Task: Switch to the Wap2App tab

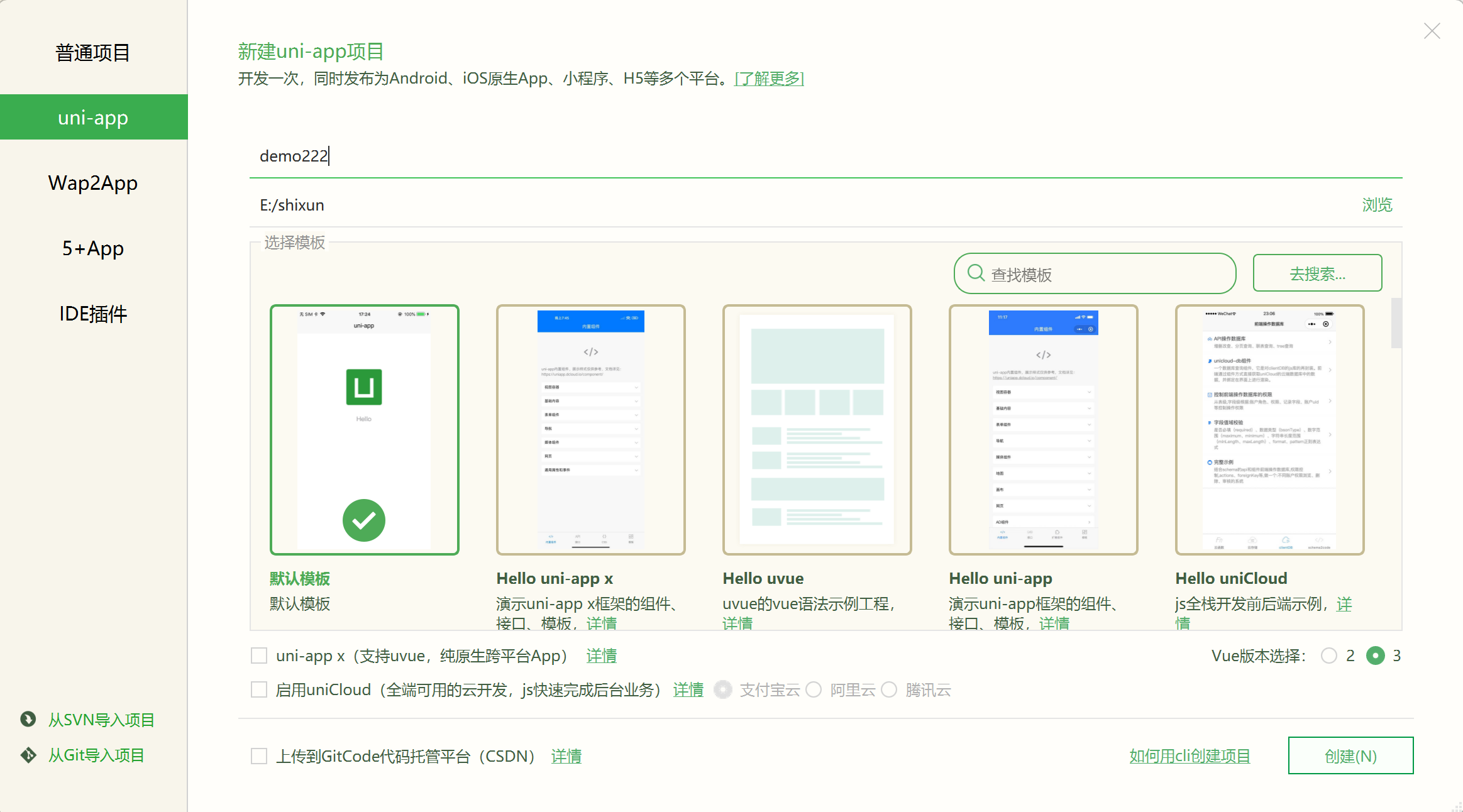Action: [x=92, y=183]
